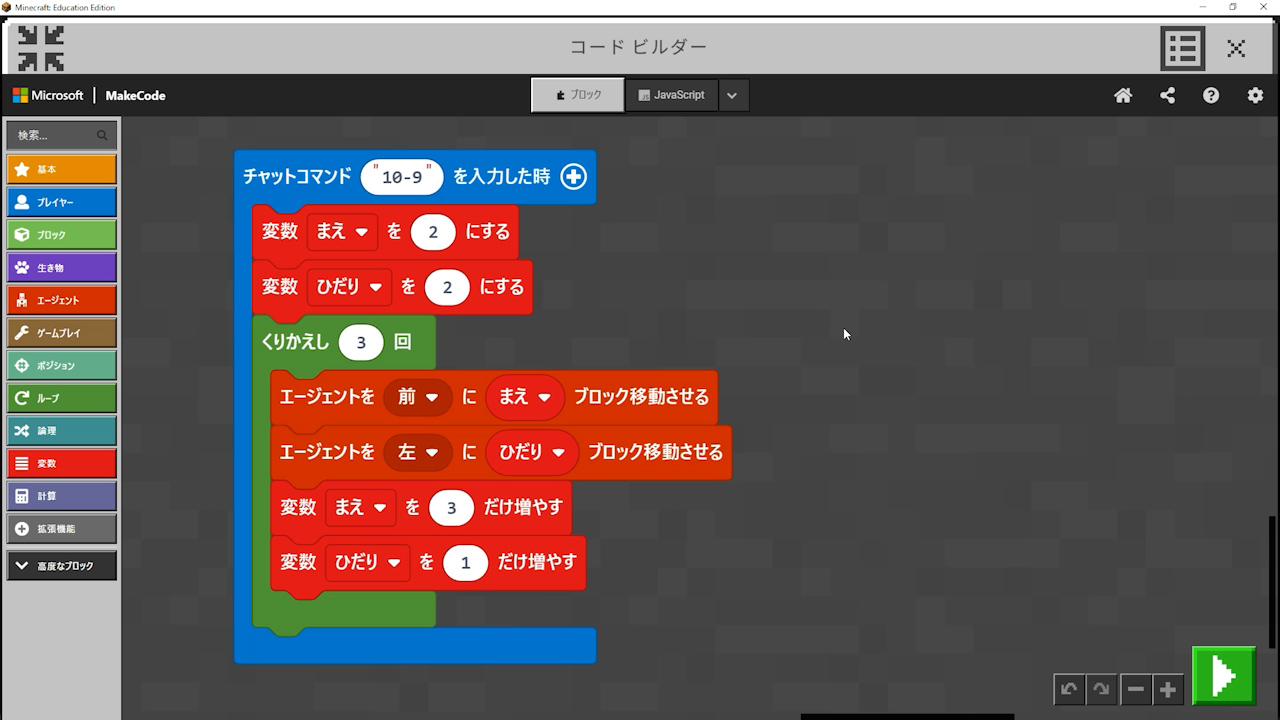This screenshot has height=720, width=1280.
Task: Select the ループ category in toolbox
Action: coord(61,398)
